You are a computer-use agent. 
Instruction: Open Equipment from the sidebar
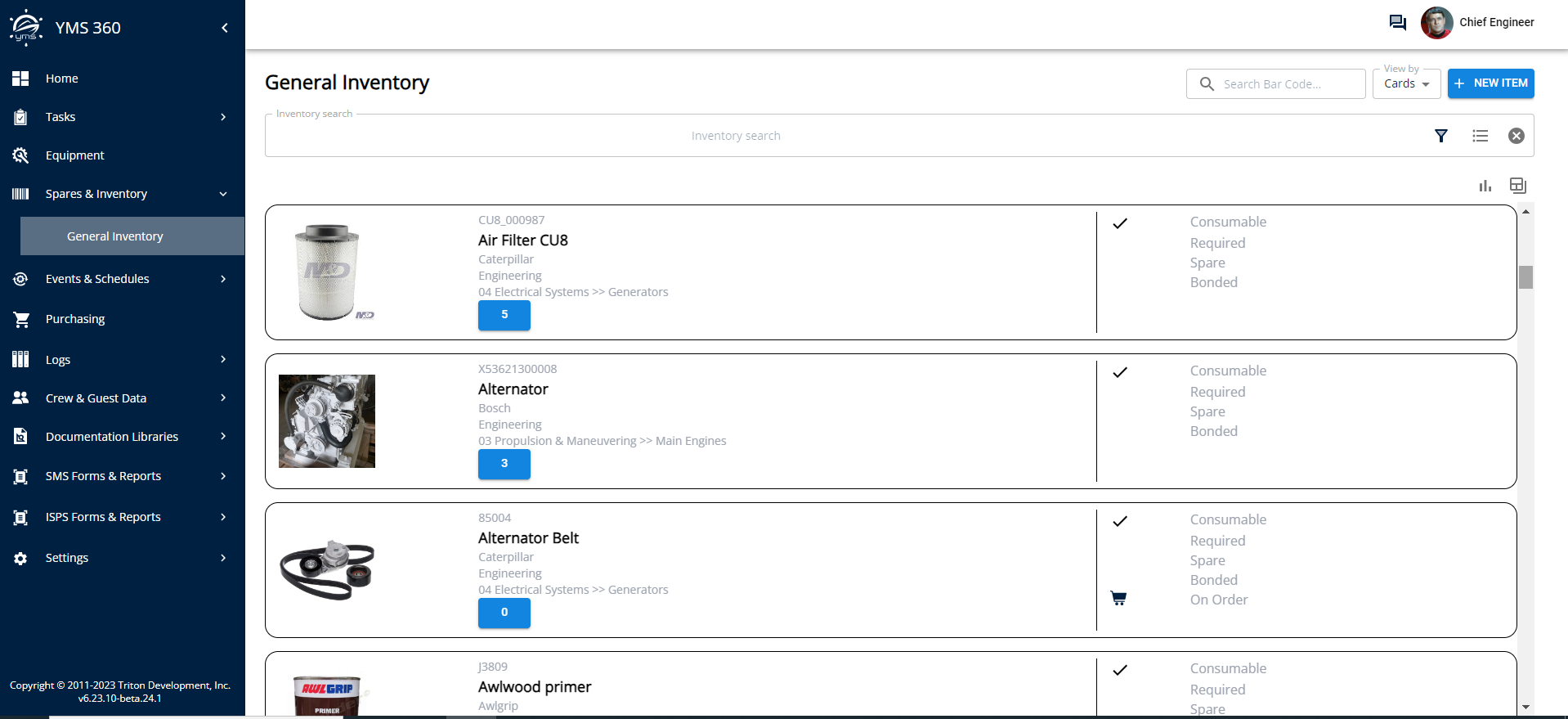click(75, 155)
